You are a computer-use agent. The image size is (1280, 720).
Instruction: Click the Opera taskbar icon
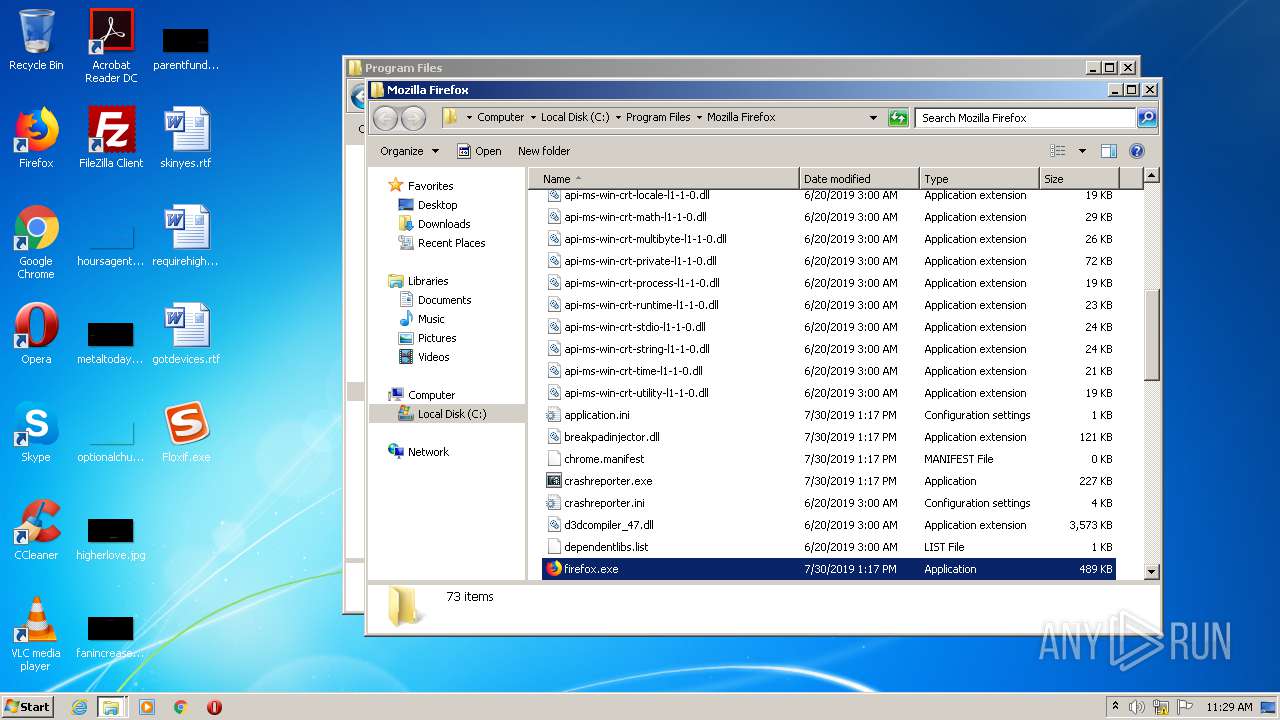pos(214,707)
